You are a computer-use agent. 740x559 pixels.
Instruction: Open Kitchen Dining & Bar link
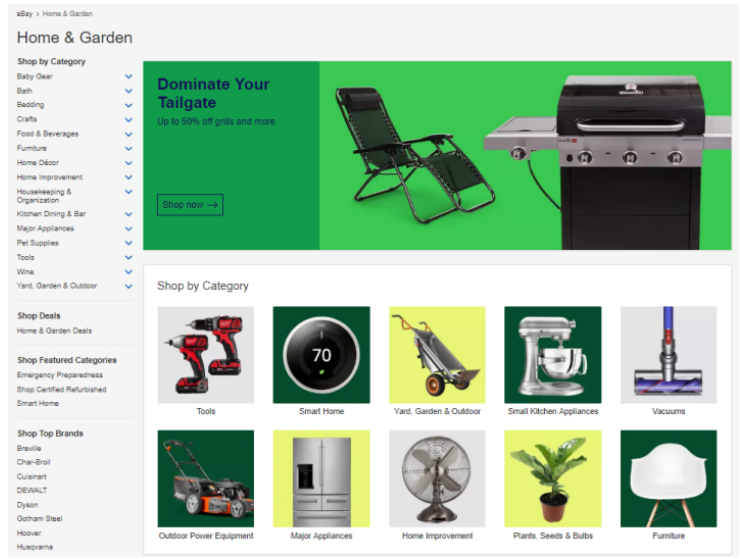(x=51, y=214)
